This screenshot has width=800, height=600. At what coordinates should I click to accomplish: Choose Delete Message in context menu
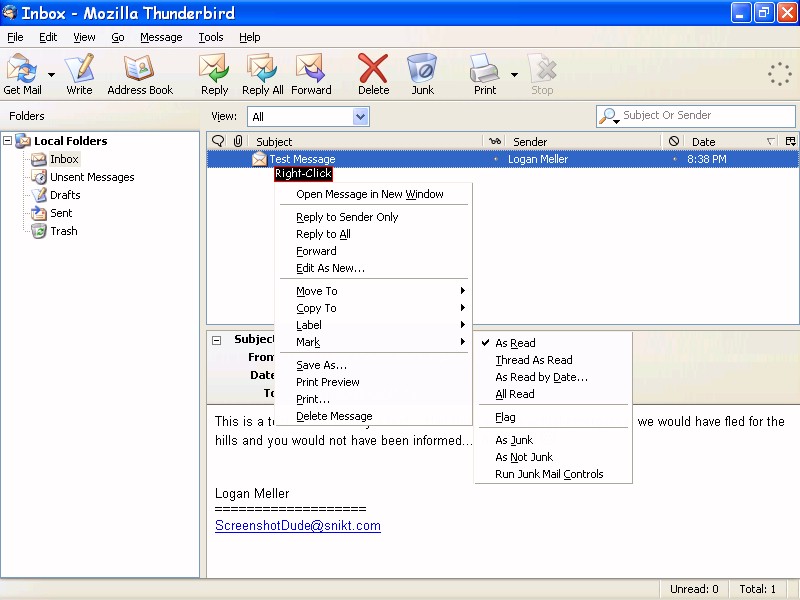374,416
